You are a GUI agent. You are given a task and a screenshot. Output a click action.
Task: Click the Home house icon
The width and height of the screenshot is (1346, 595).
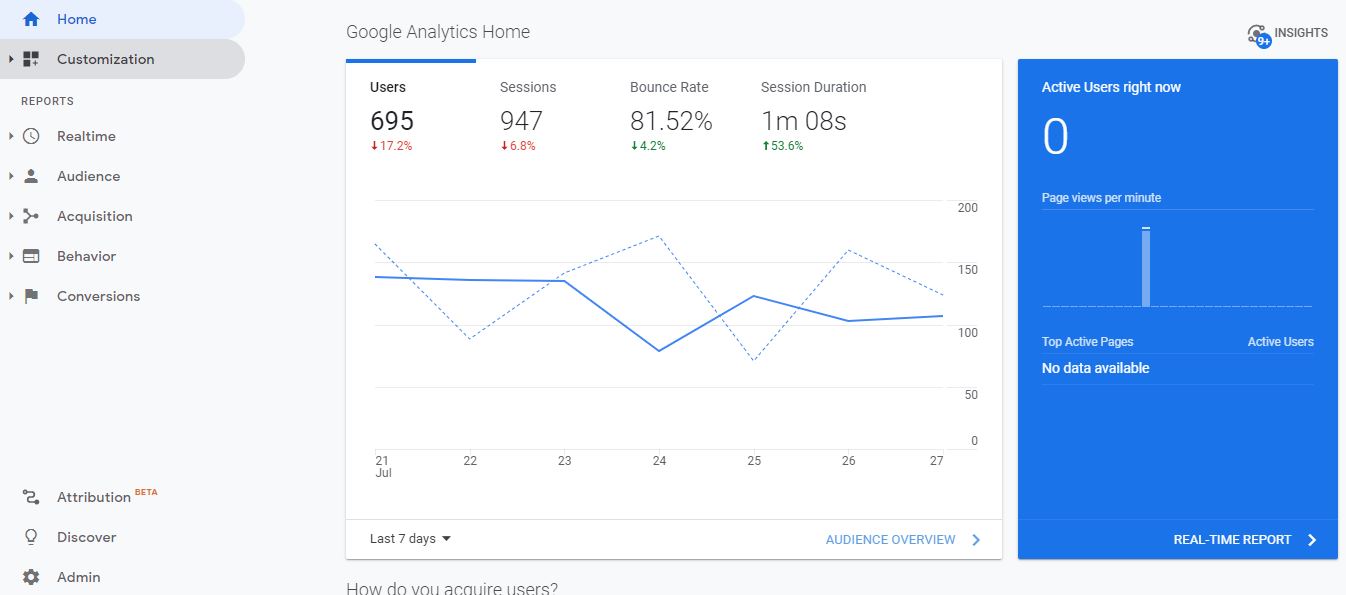(x=31, y=19)
